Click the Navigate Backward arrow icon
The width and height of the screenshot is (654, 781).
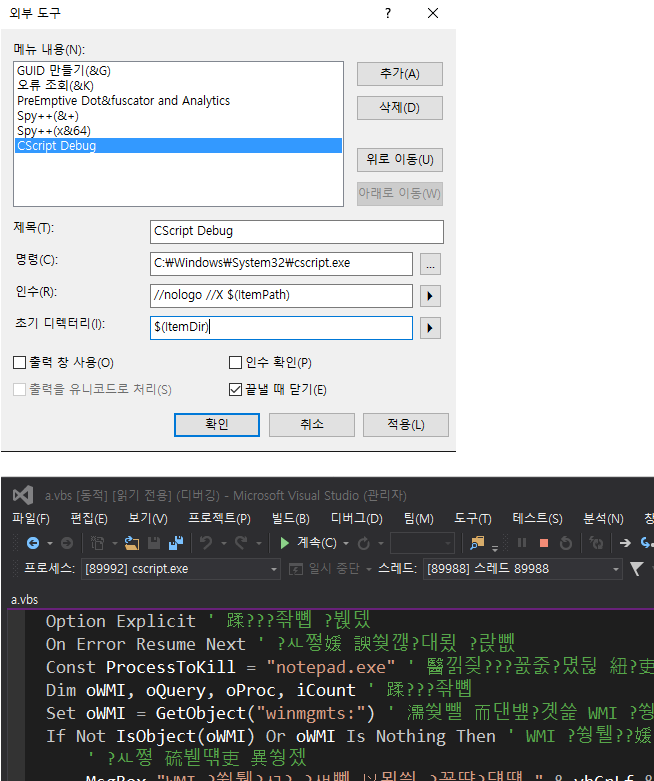(x=33, y=543)
